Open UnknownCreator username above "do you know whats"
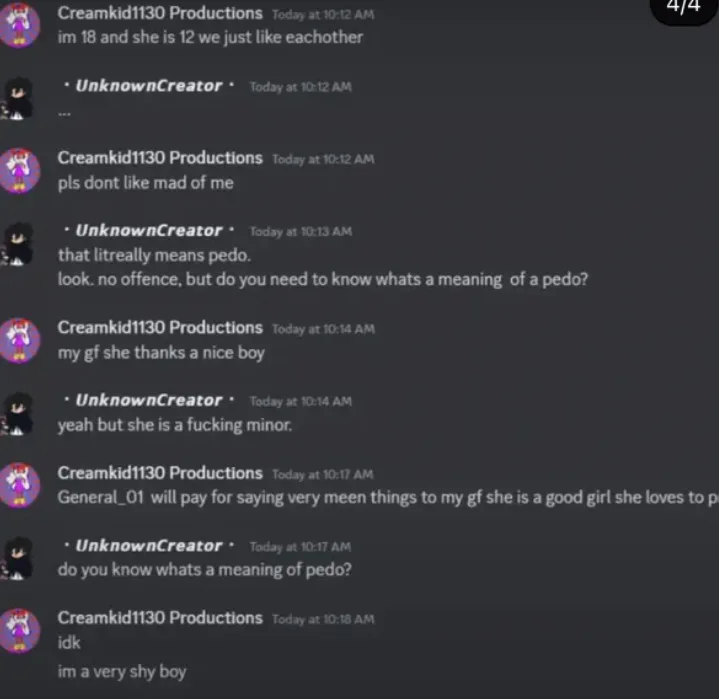 (149, 546)
